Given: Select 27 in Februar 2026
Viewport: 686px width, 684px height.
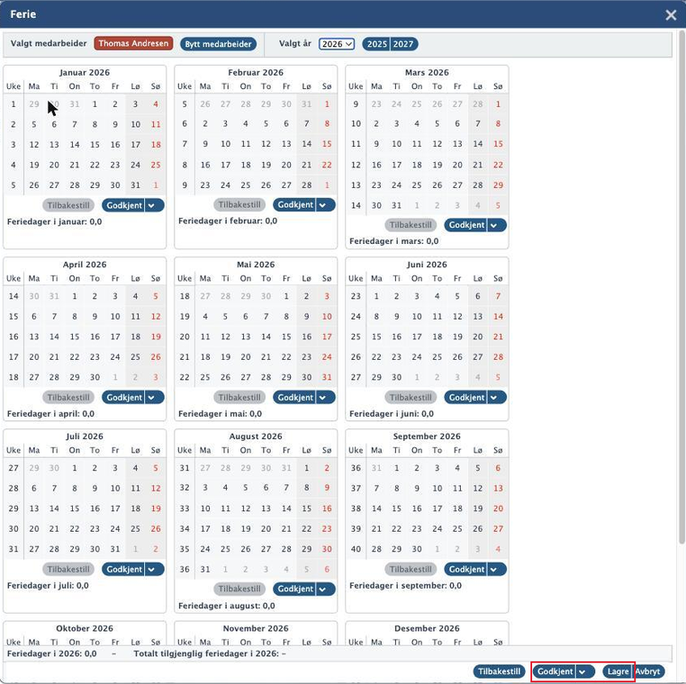Looking at the screenshot, I should pos(286,185).
